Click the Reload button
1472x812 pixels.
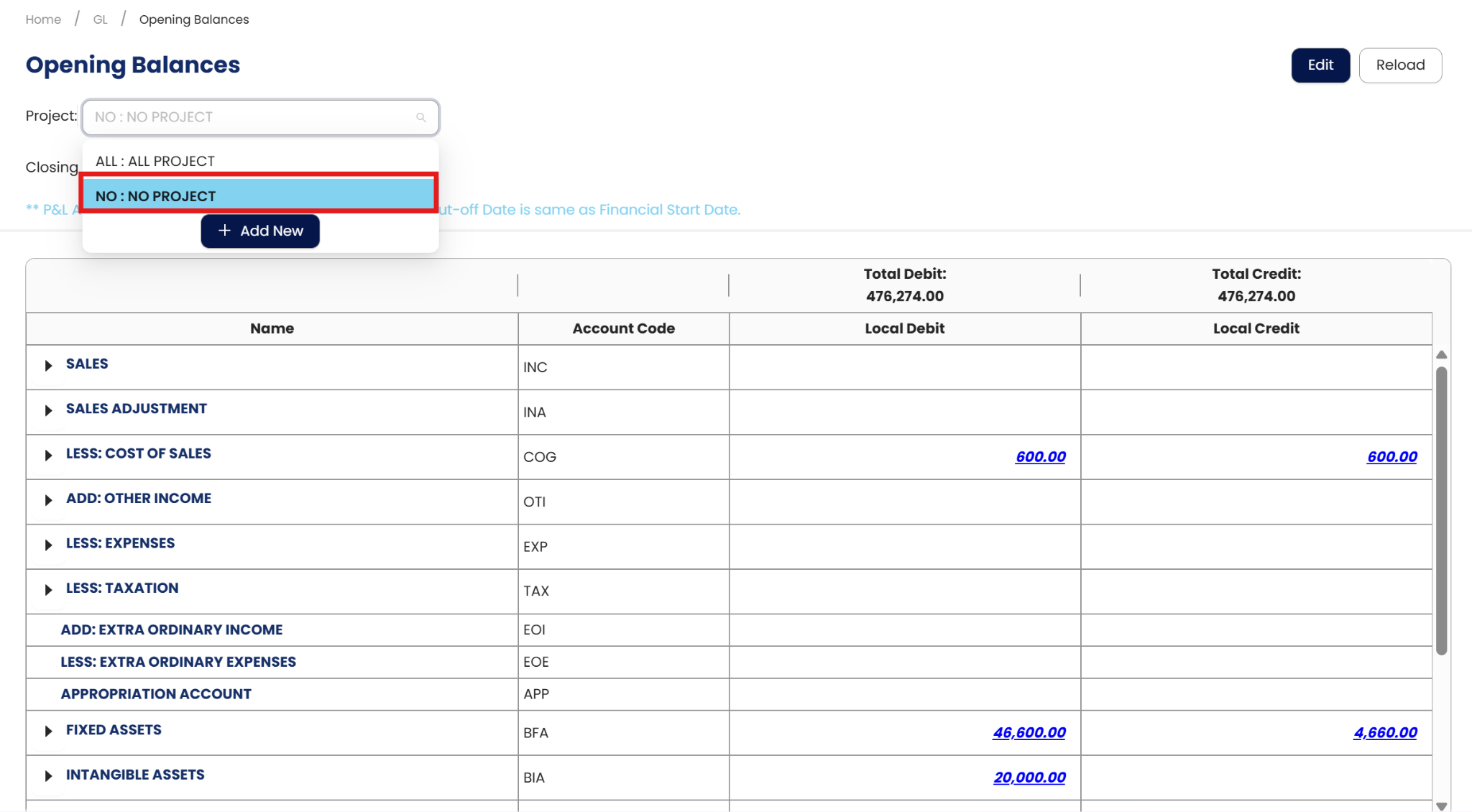[1399, 65]
